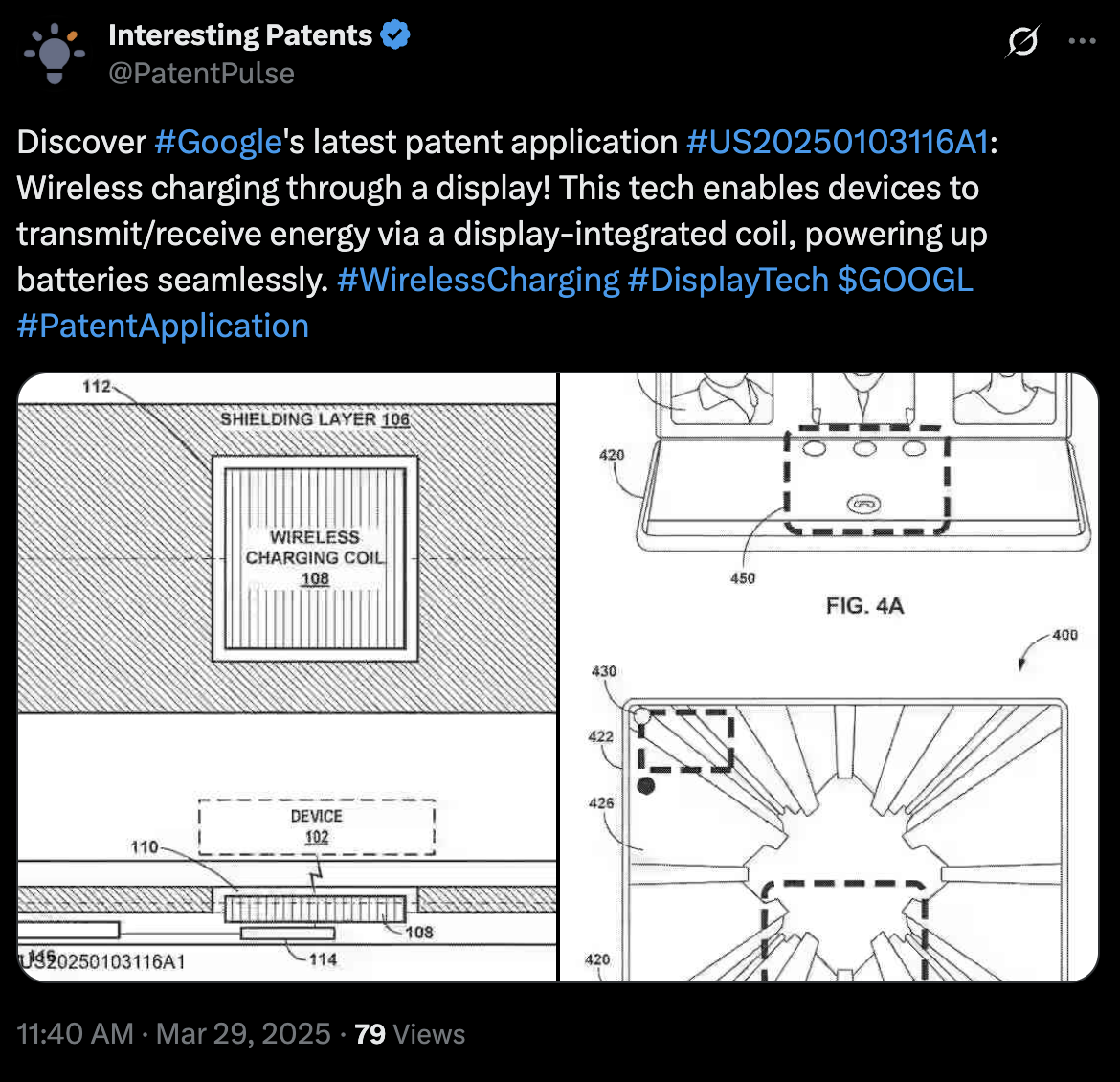Click the wireless charging coil 108 diagram
The height and width of the screenshot is (1082, 1120).
(315, 558)
